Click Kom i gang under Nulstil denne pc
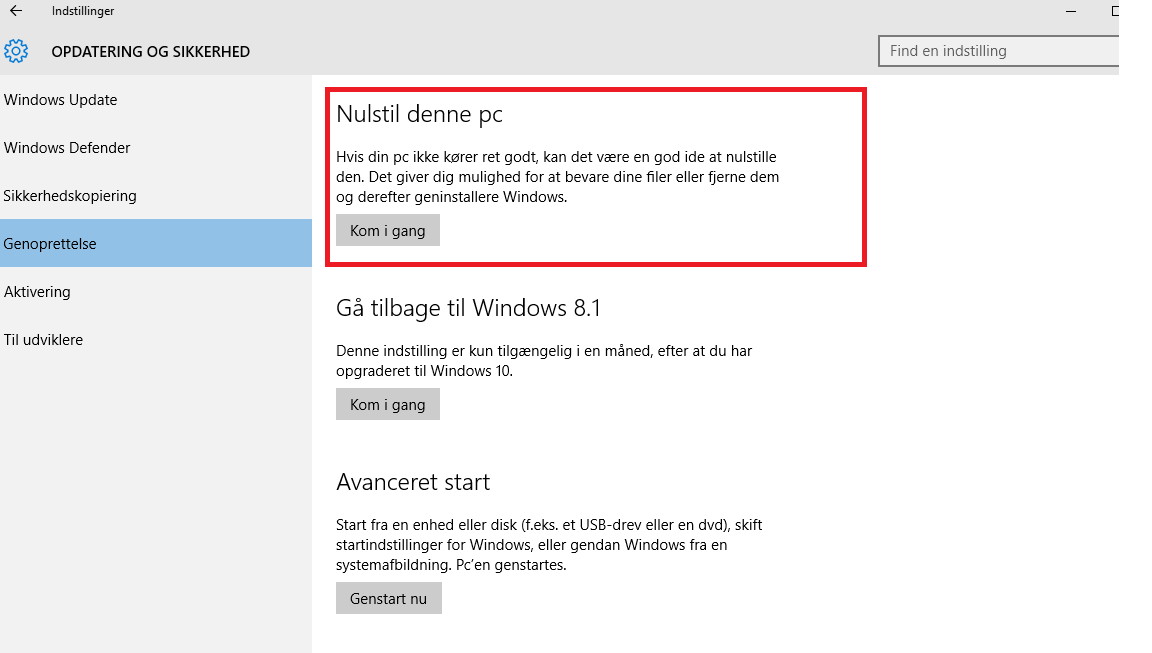 (x=388, y=231)
